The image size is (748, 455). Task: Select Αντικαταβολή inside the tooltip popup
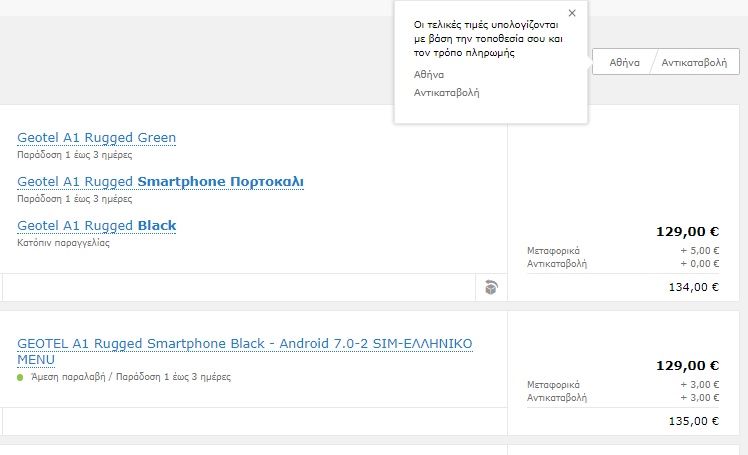447,92
